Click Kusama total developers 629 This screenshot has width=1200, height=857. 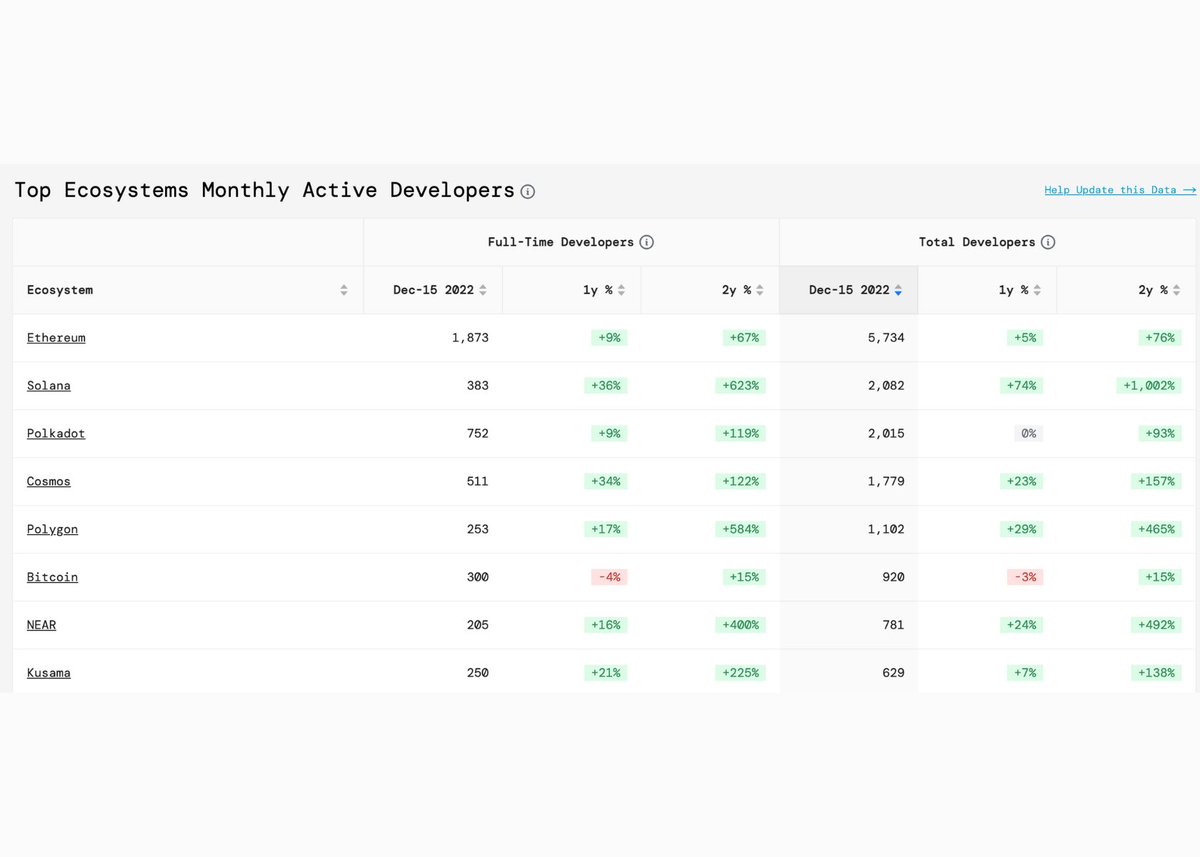click(893, 673)
